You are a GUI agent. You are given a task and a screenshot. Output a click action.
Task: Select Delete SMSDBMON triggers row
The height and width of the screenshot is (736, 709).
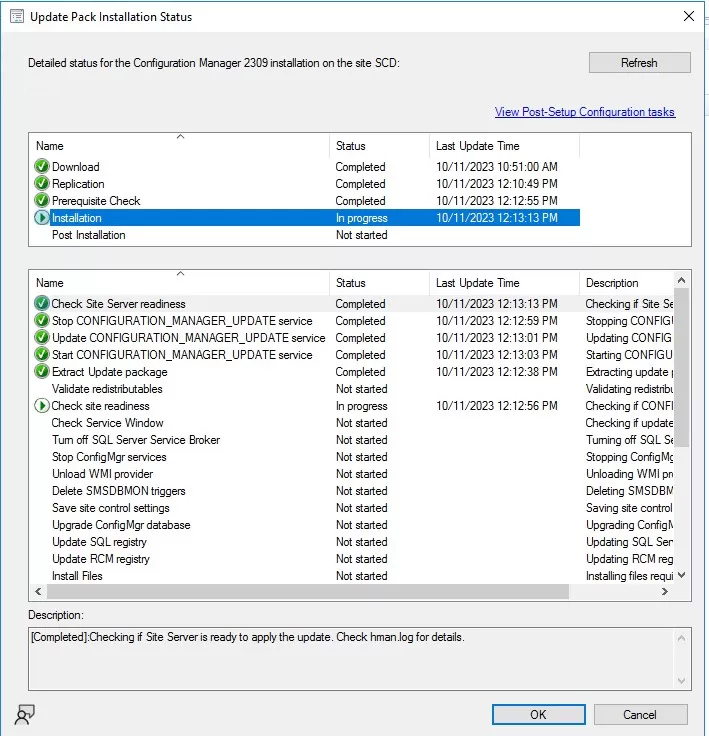[x=352, y=491]
